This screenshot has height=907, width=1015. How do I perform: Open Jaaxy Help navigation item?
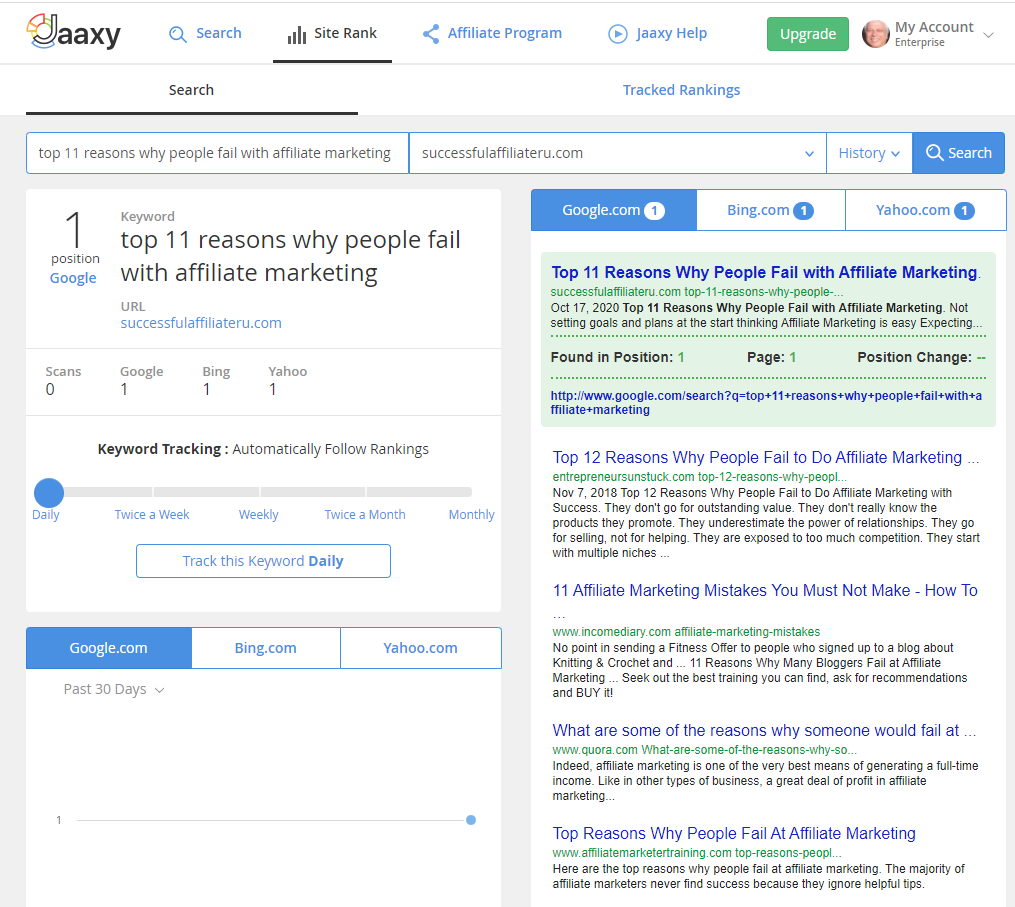(x=657, y=34)
